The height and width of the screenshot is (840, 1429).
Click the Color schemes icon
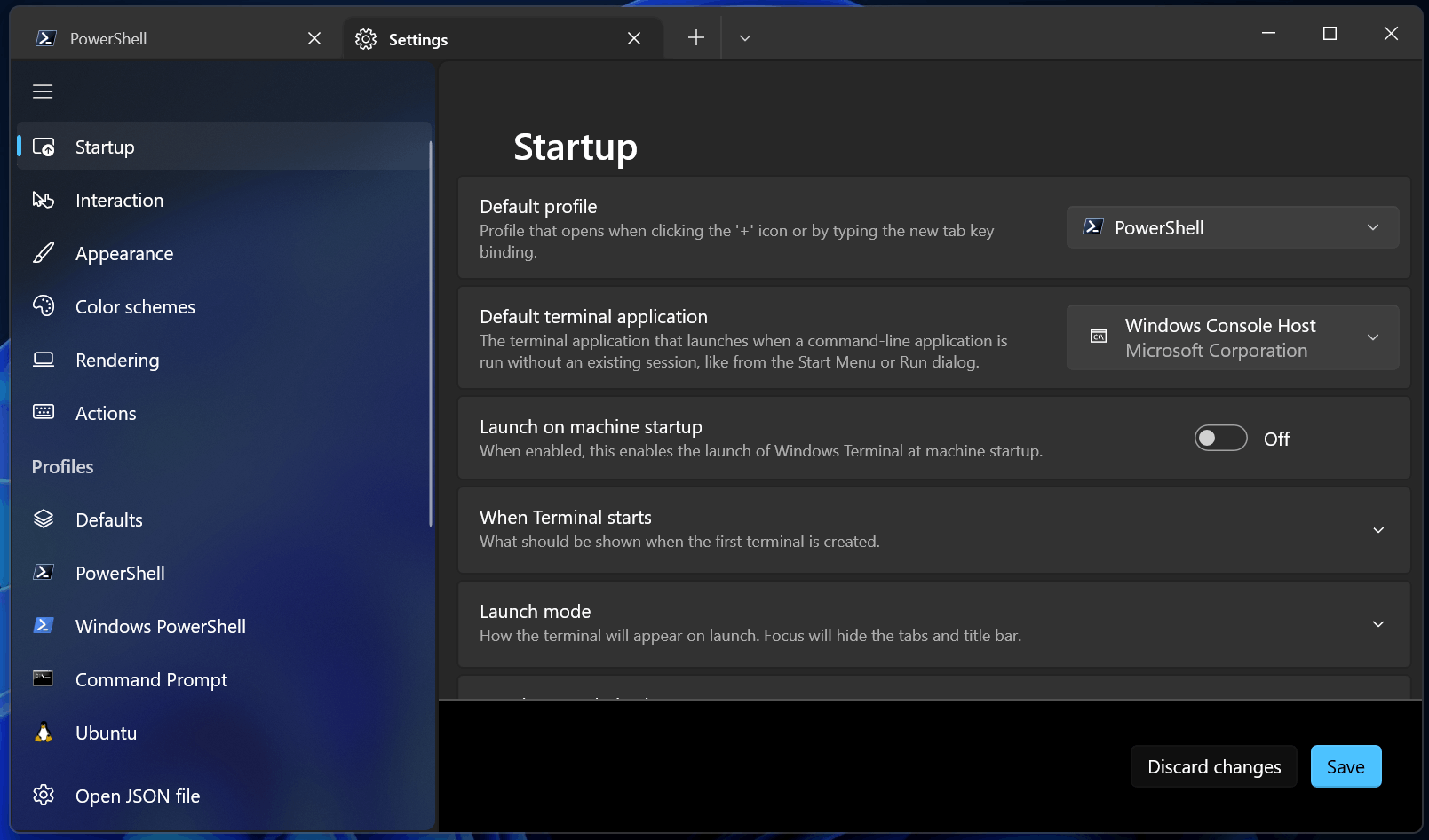pyautogui.click(x=43, y=306)
